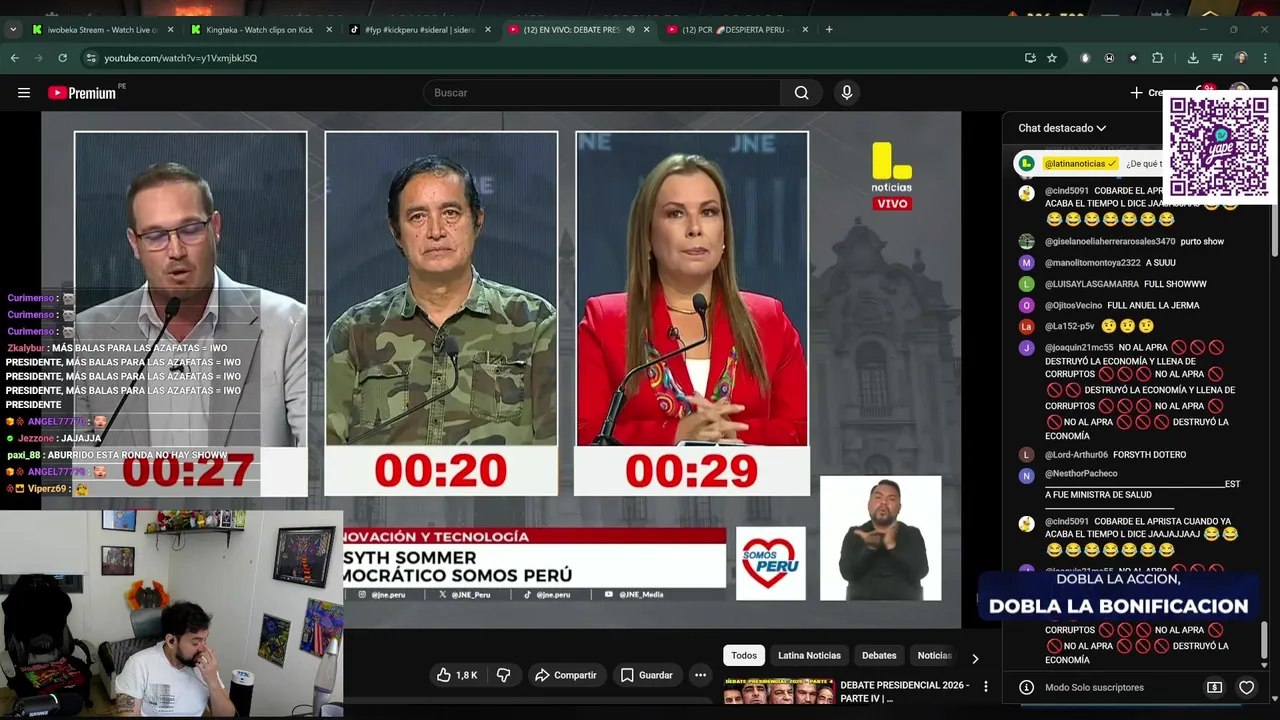
Task: Show next category chips arrow
Action: [x=975, y=658]
